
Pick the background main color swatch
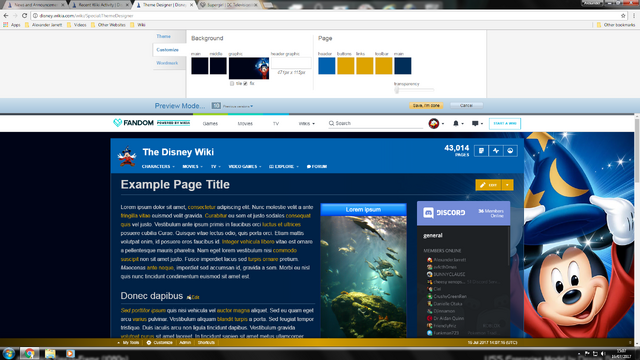(x=200, y=66)
